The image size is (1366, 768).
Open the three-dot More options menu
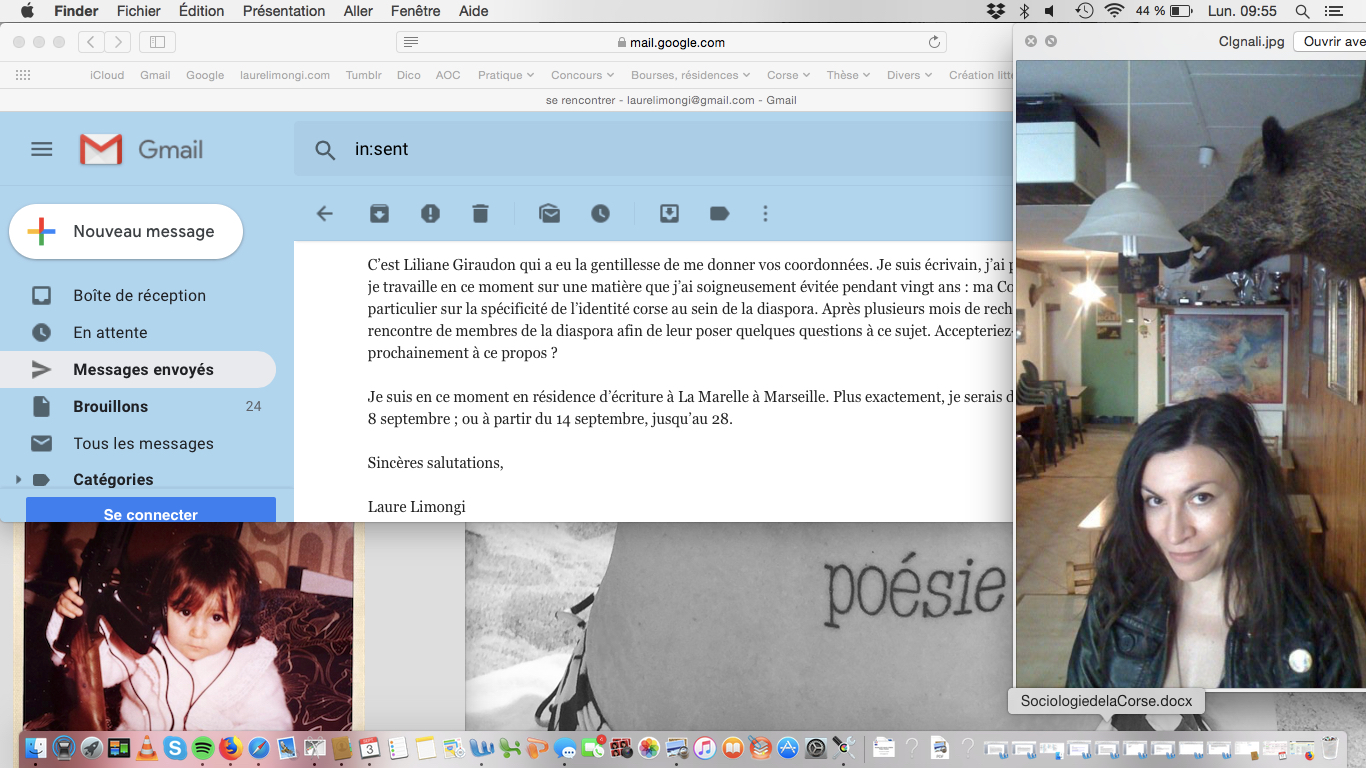pyautogui.click(x=765, y=213)
